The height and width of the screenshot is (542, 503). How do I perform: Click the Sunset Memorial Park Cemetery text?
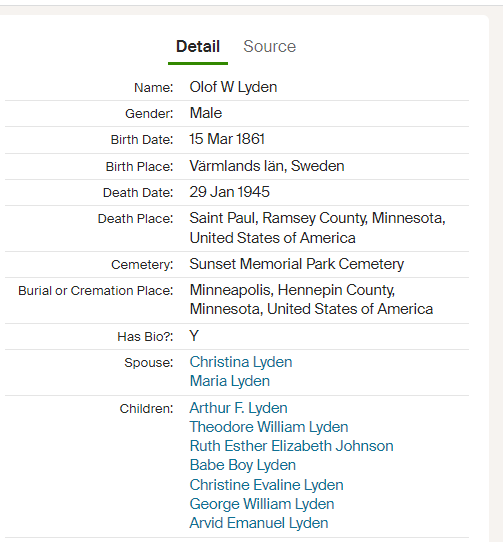click(x=297, y=264)
